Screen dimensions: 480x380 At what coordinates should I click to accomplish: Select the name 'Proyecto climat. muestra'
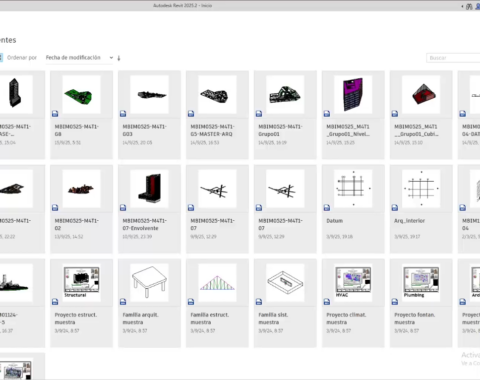click(x=346, y=318)
